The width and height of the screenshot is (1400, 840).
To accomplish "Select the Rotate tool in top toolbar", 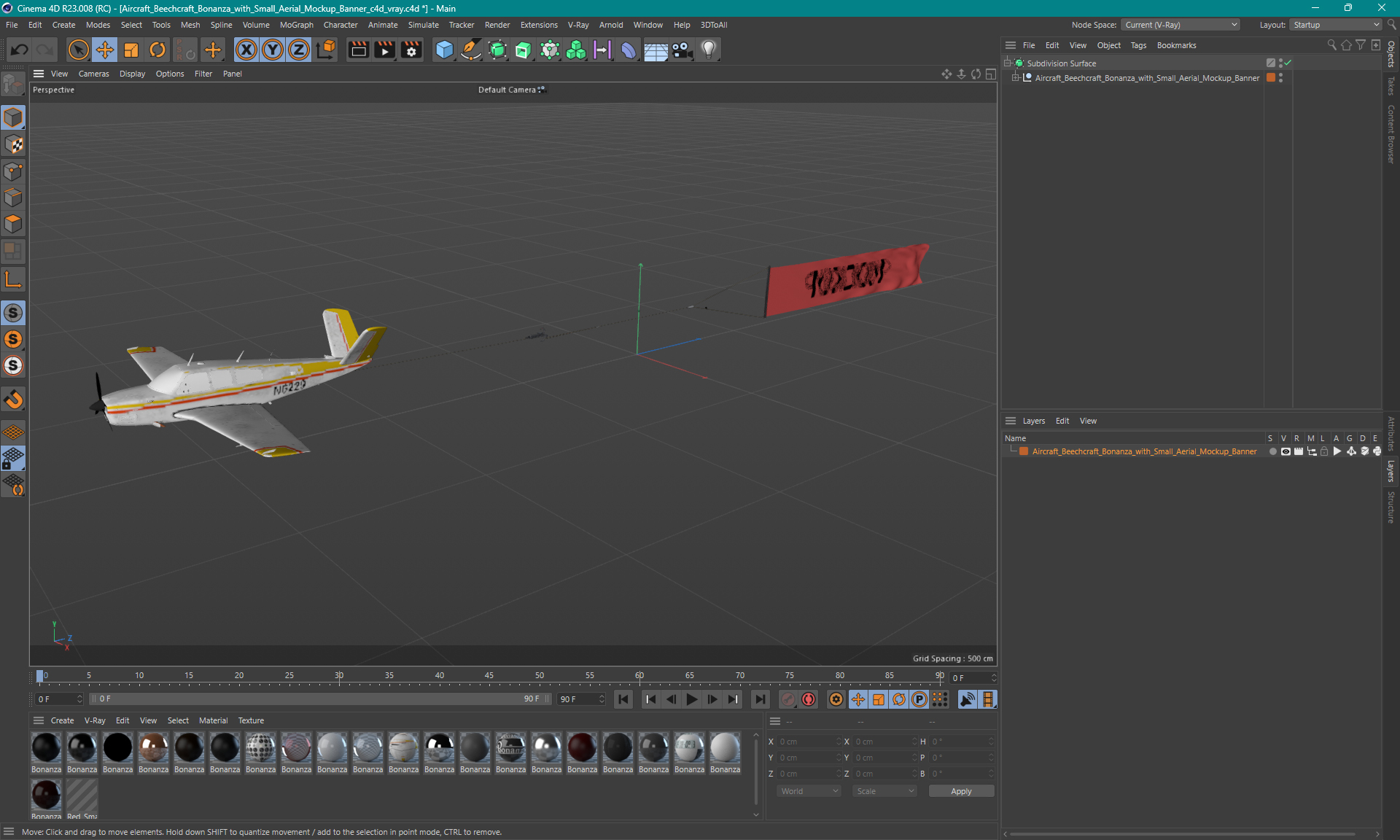I will [x=157, y=50].
